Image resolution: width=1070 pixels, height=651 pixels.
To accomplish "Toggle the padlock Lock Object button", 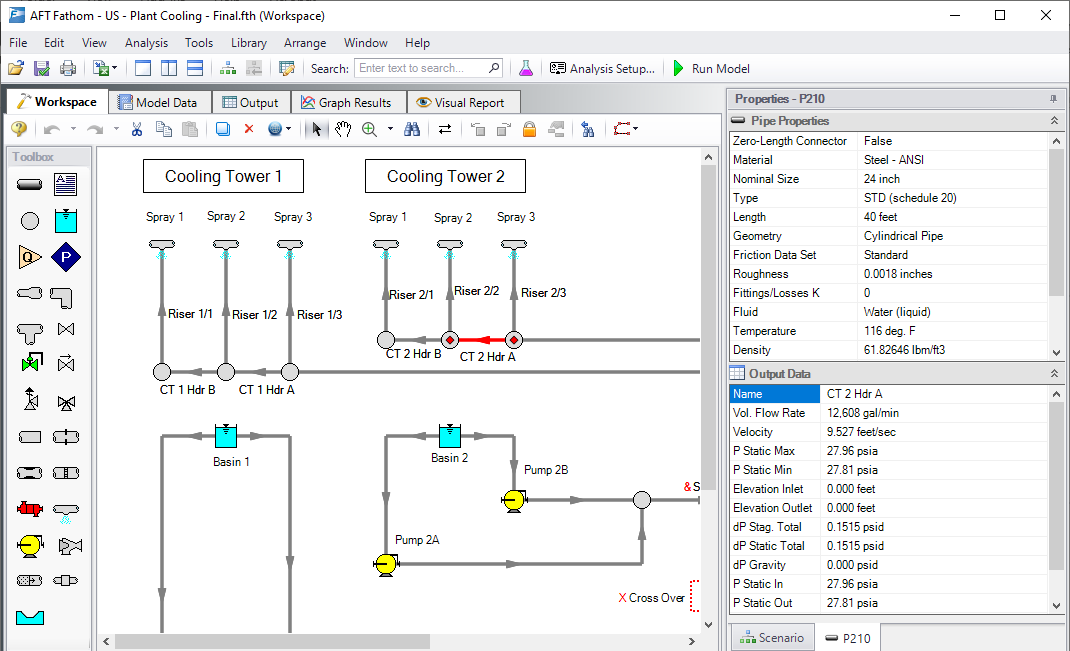I will pyautogui.click(x=529, y=129).
